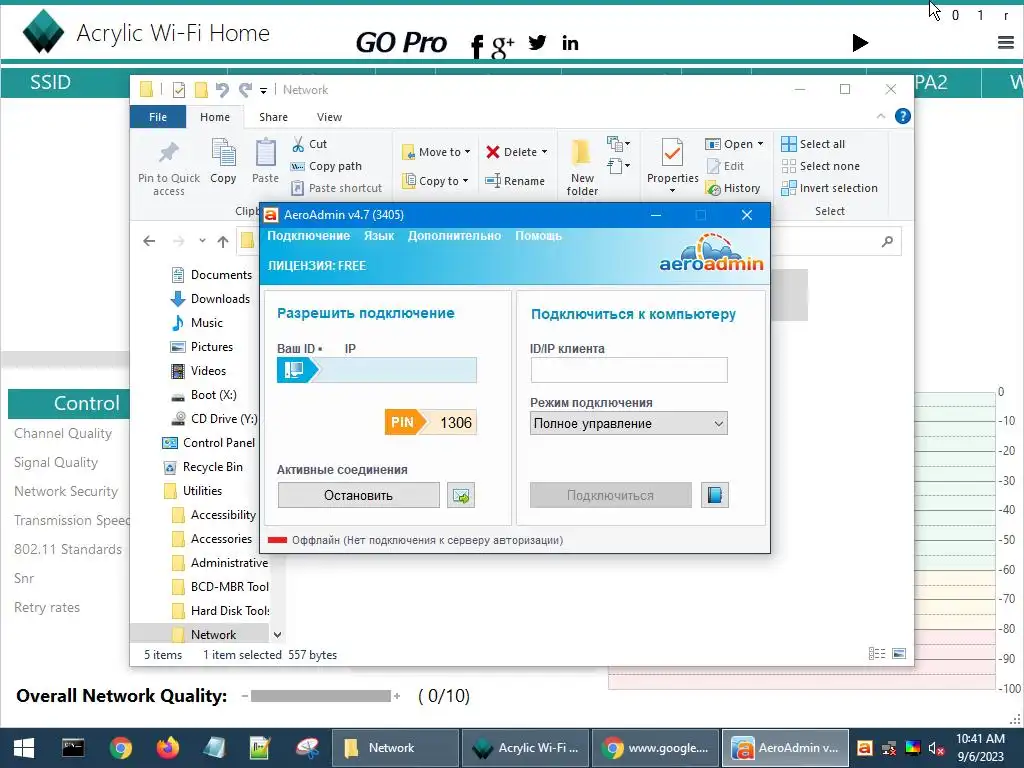Screen dimensions: 1024x768
Task: Click Select none in Explorer ribbon
Action: pyautogui.click(x=821, y=166)
